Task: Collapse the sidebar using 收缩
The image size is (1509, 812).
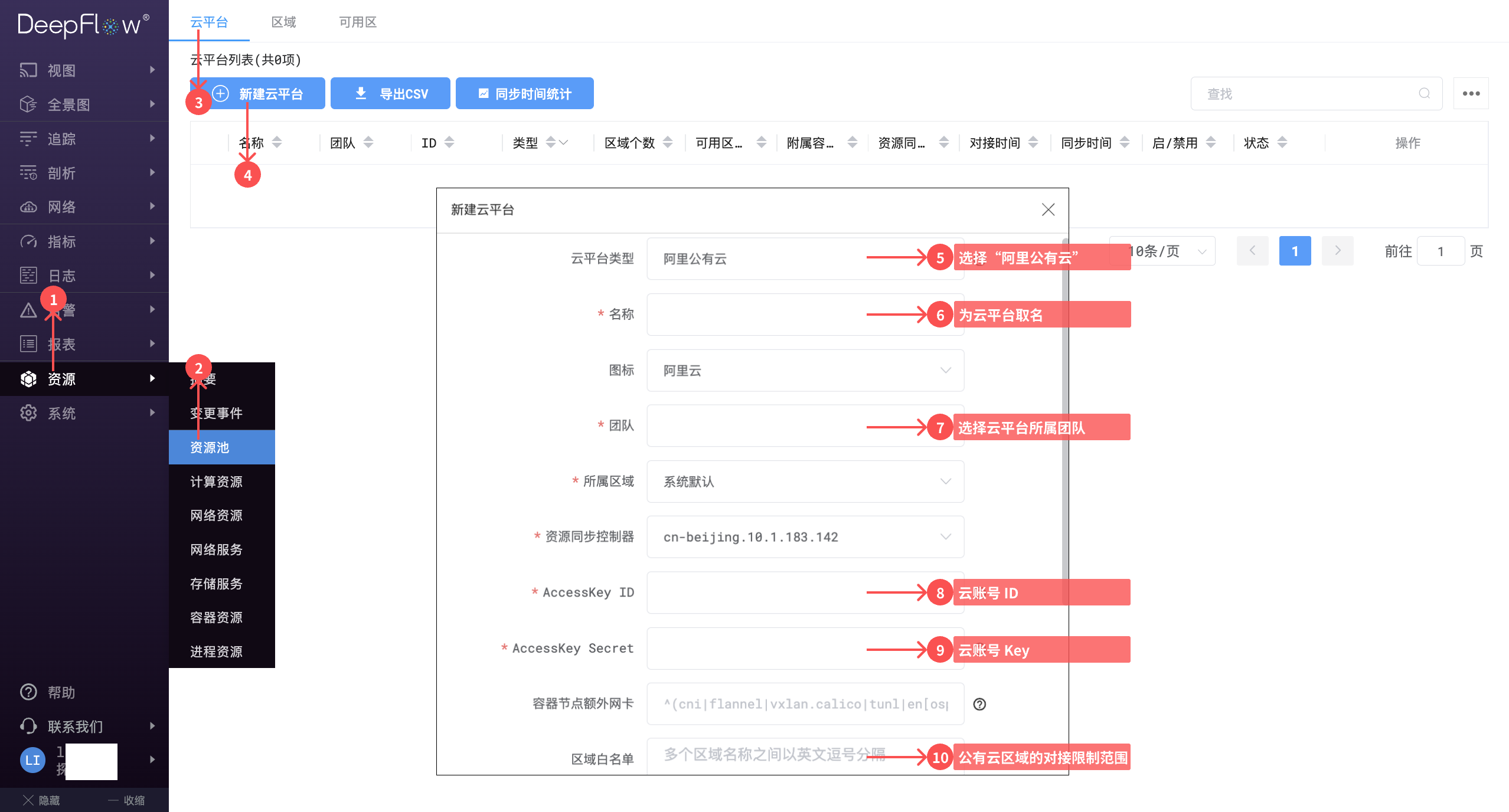Action: [x=125, y=800]
